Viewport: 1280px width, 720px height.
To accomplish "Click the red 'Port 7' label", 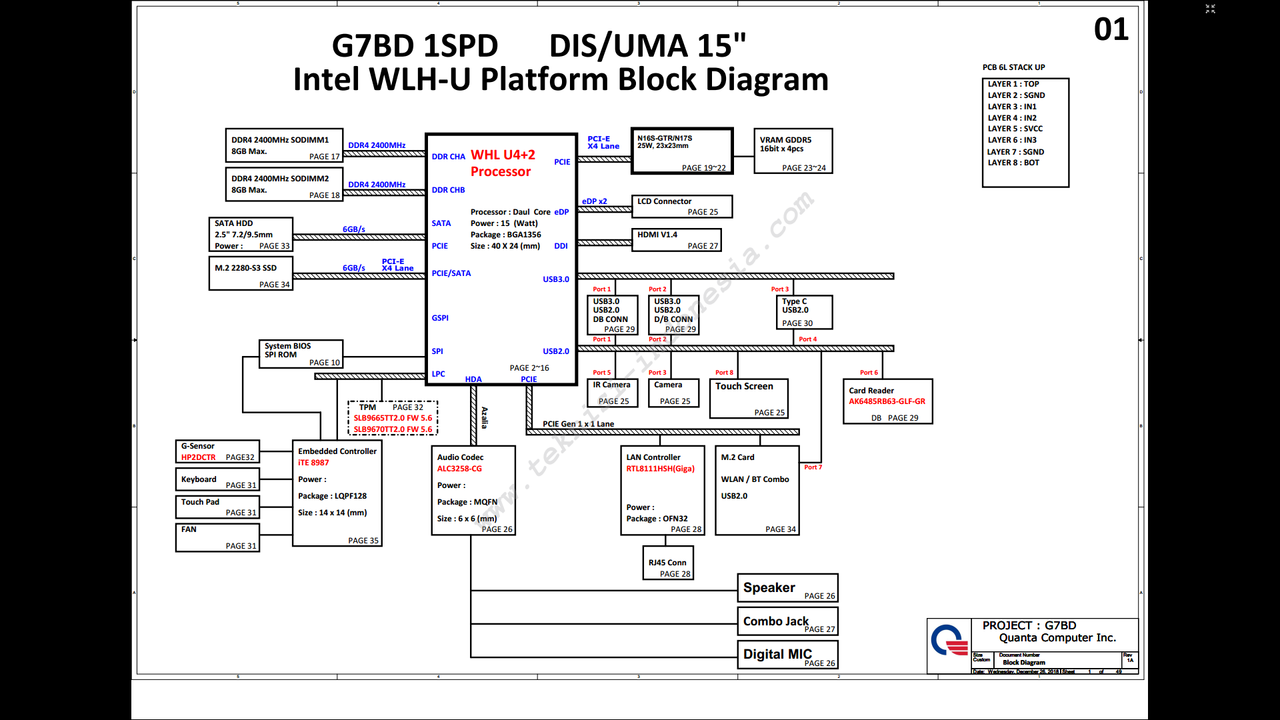I will click(x=813, y=467).
